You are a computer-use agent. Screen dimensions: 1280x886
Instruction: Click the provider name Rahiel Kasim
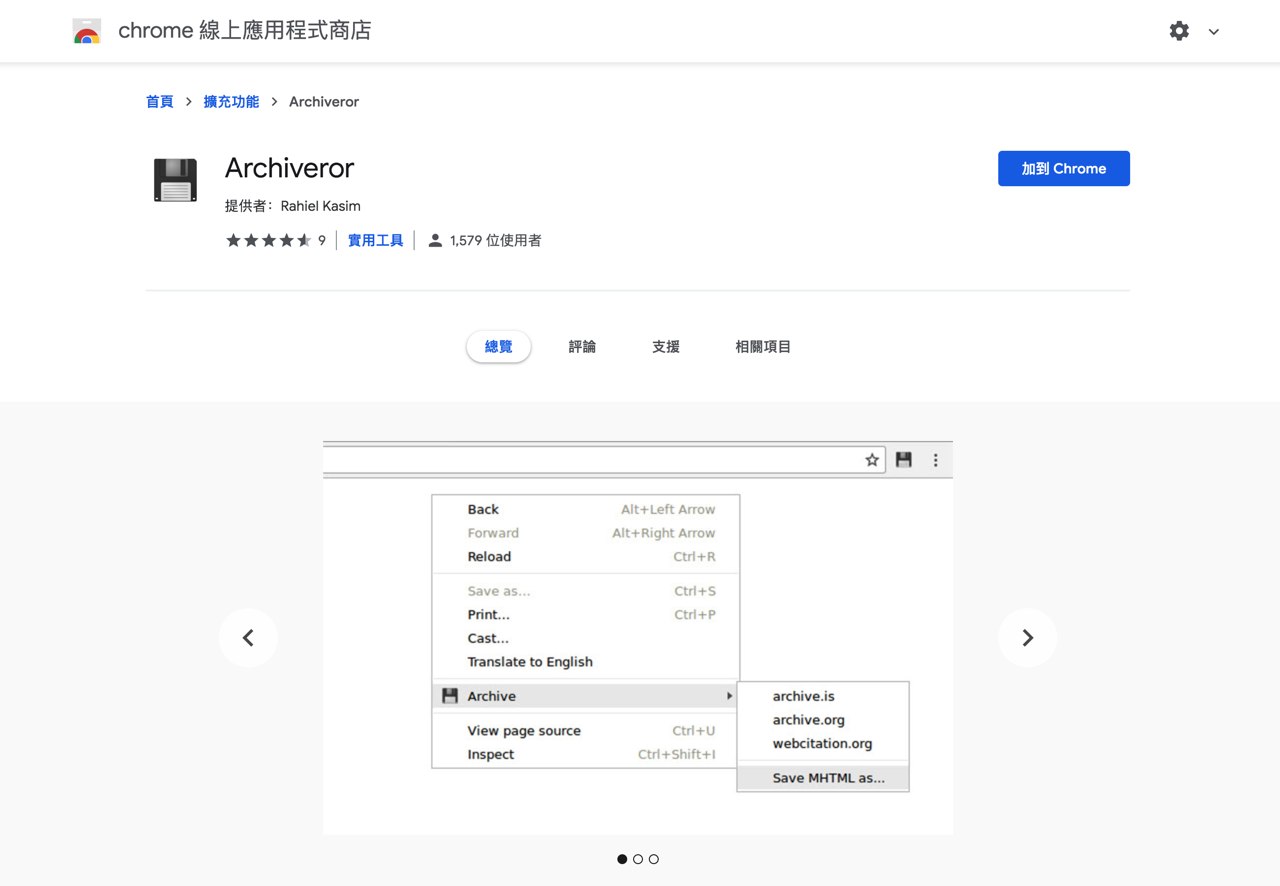point(320,206)
